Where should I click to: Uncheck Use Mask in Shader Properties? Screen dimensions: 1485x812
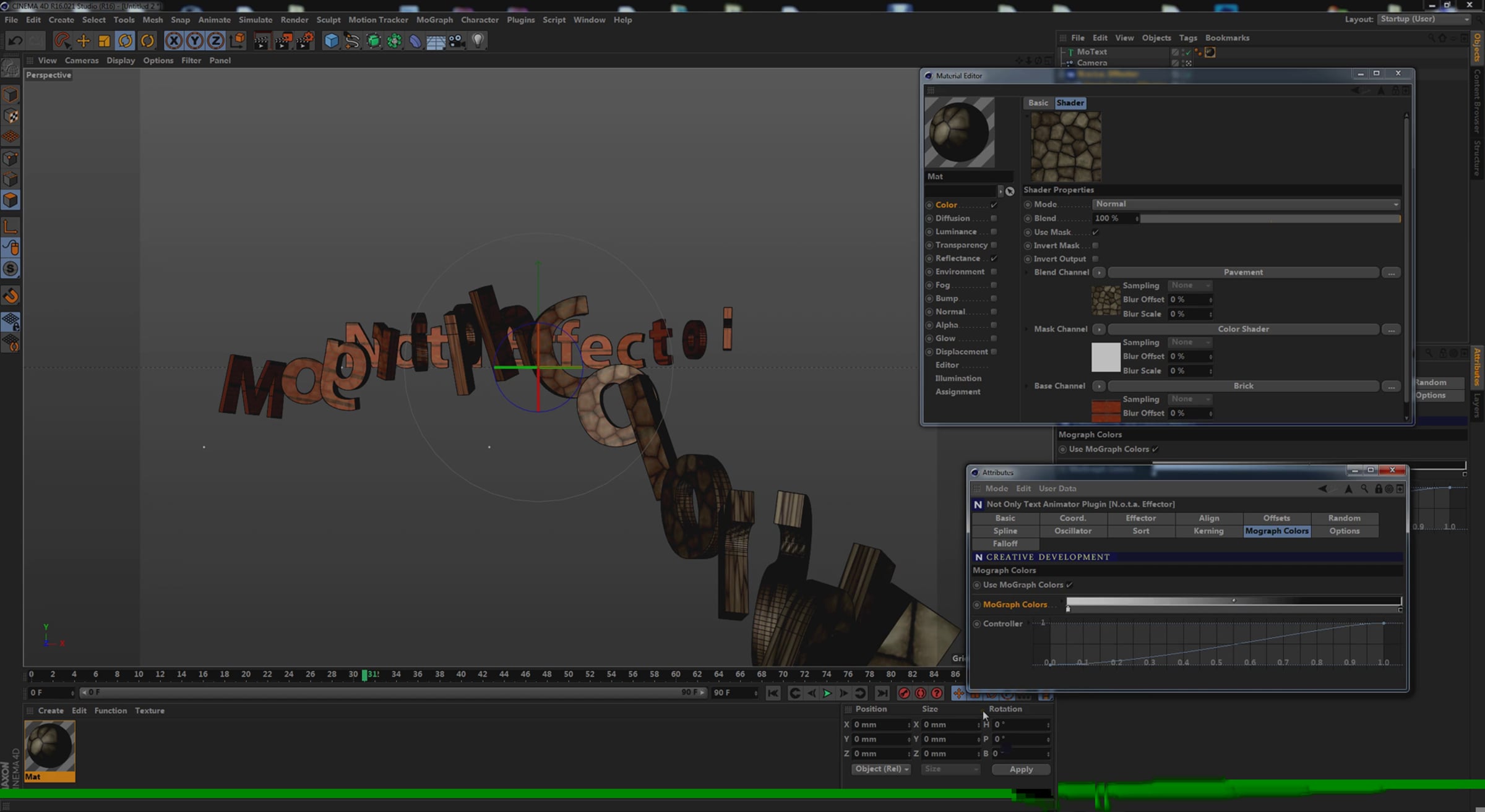coord(1095,233)
